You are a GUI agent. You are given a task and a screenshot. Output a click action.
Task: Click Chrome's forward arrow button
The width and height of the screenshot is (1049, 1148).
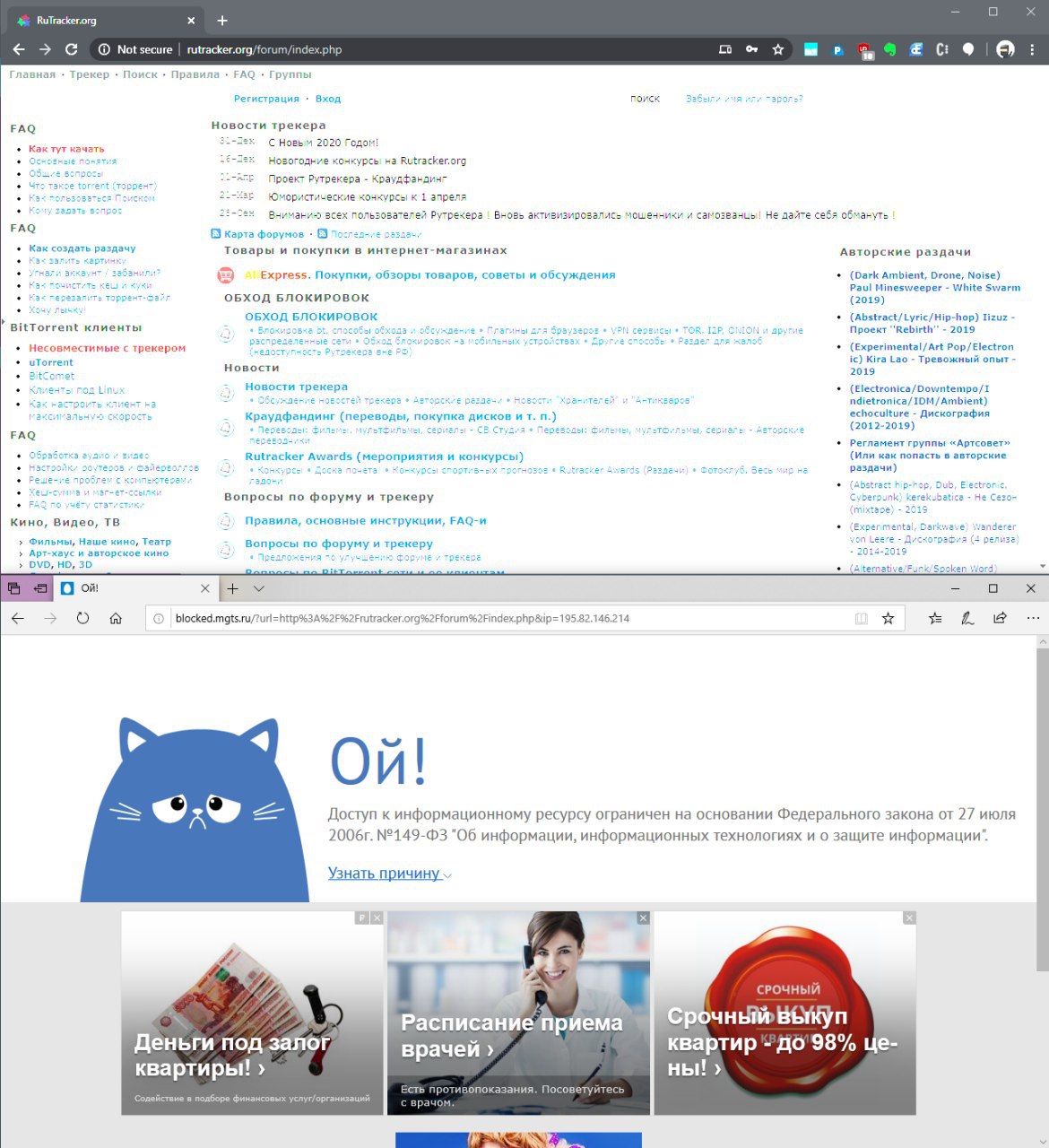coord(46,49)
